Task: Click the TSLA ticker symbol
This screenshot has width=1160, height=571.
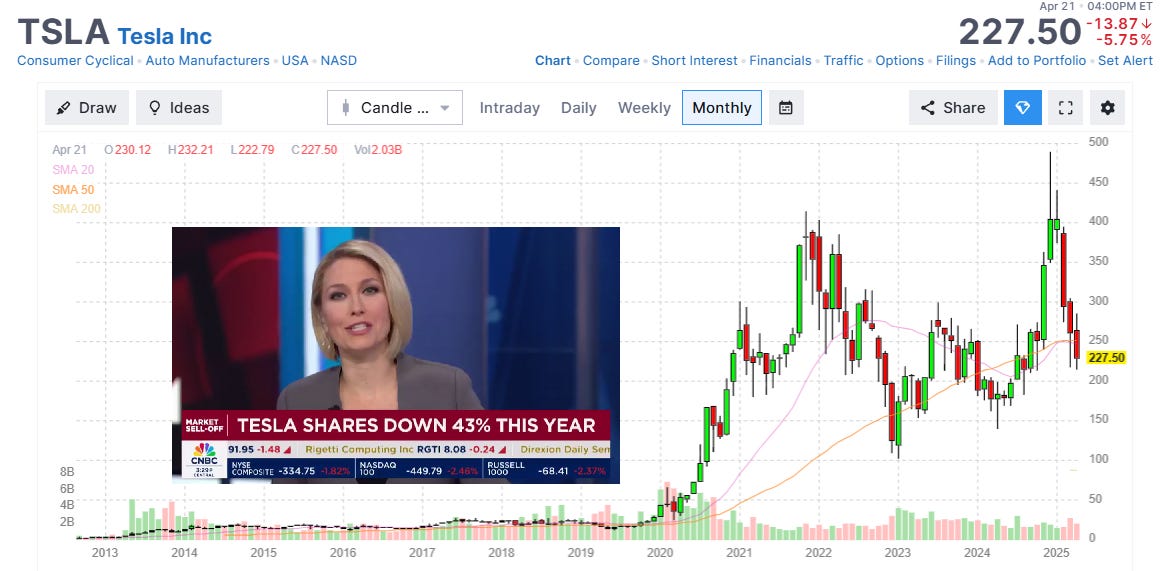Action: pyautogui.click(x=64, y=33)
